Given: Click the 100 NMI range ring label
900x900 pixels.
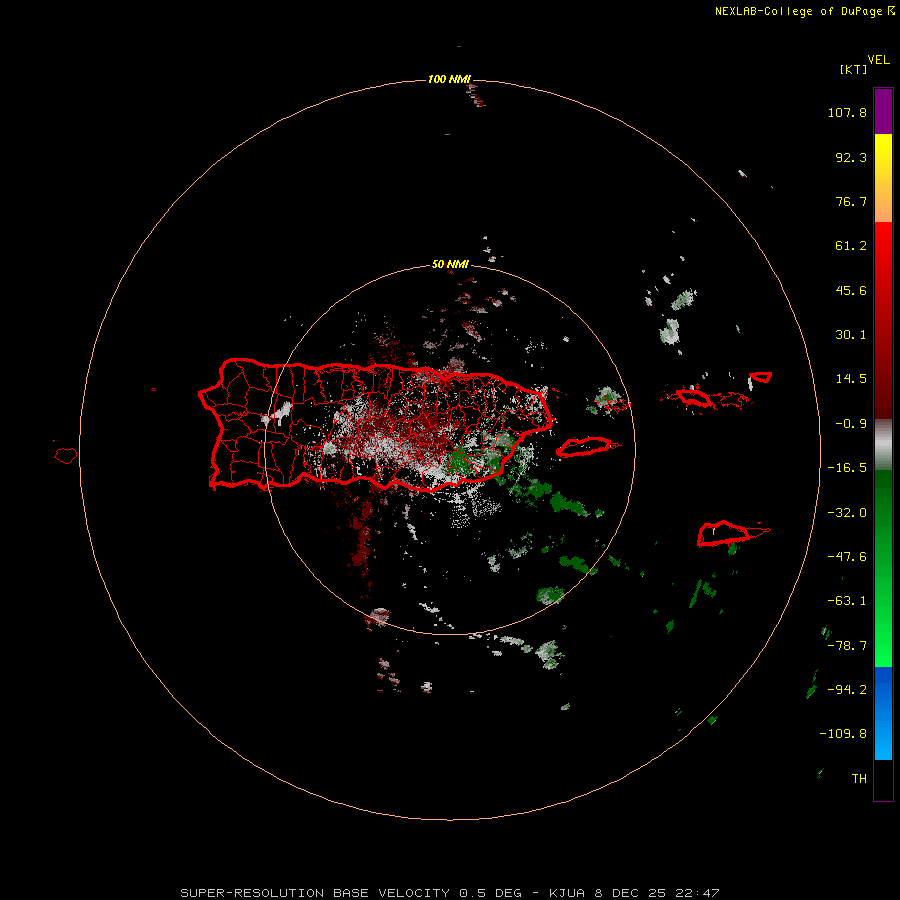Looking at the screenshot, I should click(x=449, y=79).
